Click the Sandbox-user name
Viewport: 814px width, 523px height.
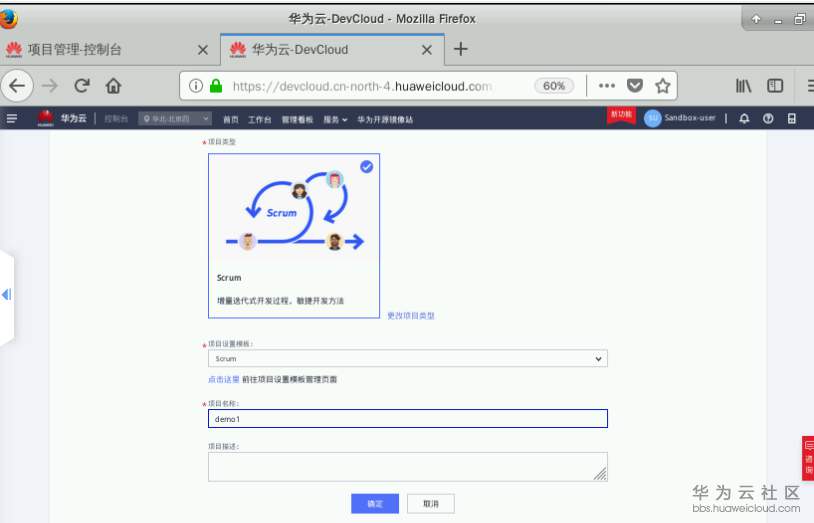690,118
